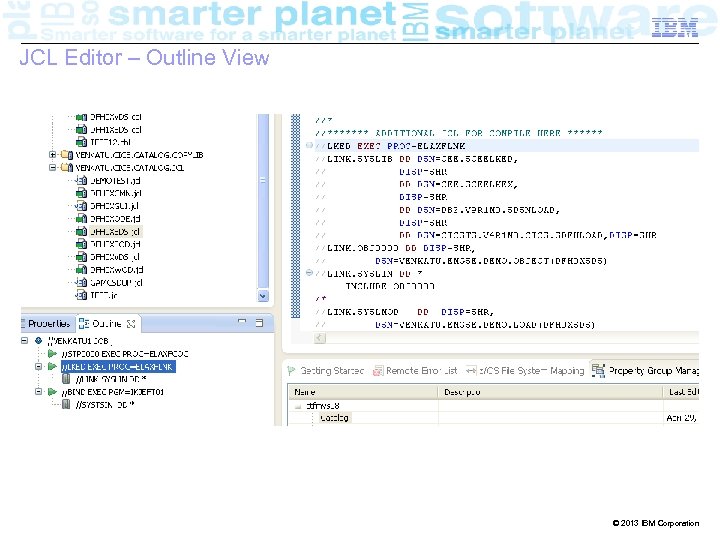Click the //LINK.SYSLMOD DD line in editor

click(x=405, y=312)
